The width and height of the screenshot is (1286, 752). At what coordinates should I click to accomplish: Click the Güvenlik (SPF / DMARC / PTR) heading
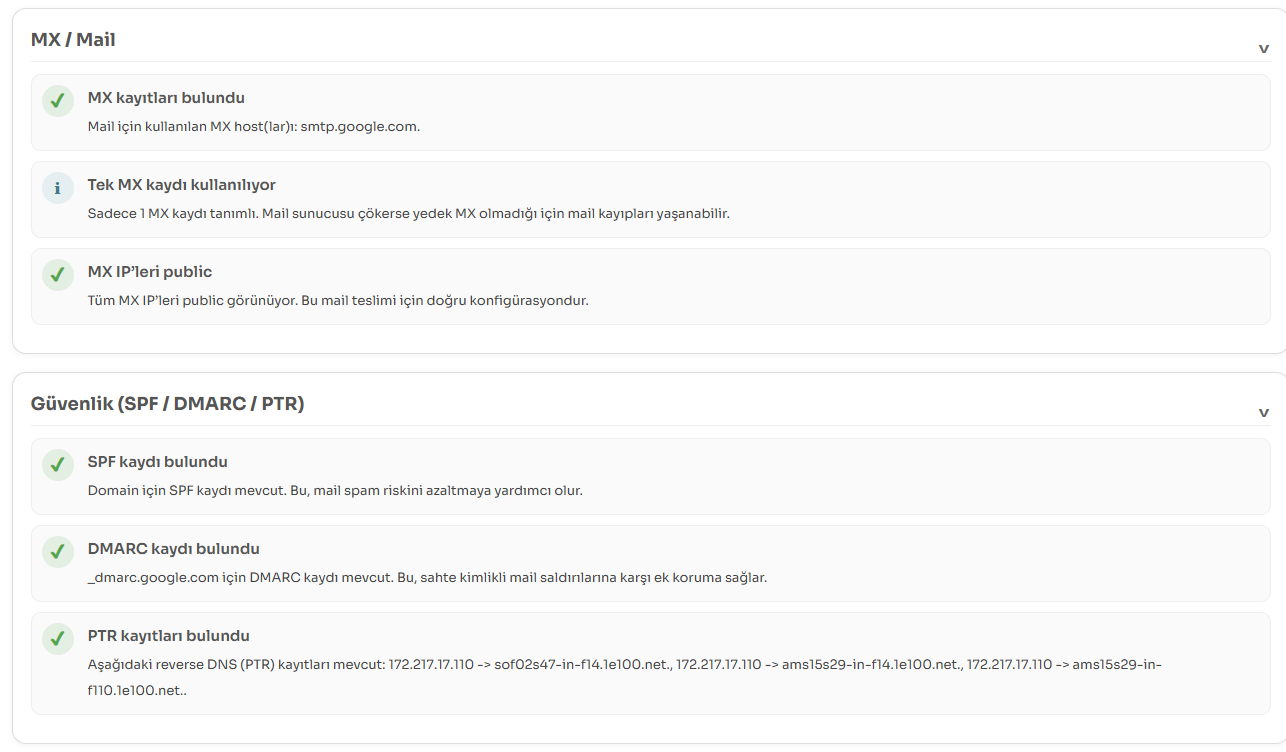pyautogui.click(x=168, y=404)
